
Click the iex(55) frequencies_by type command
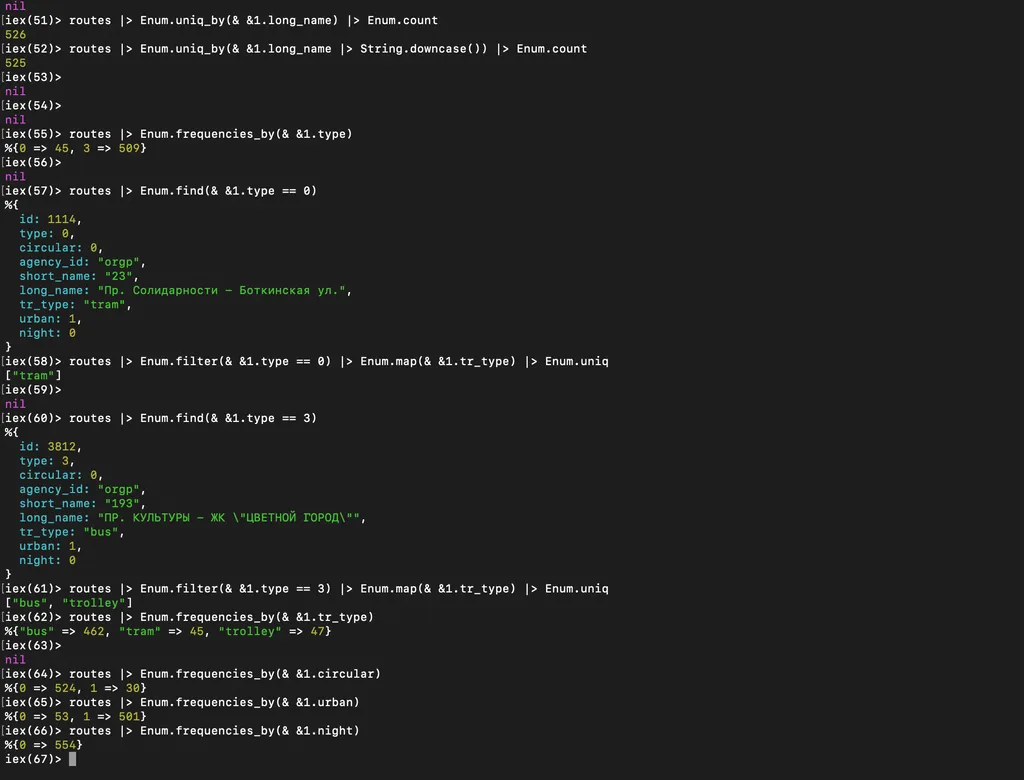coord(211,133)
